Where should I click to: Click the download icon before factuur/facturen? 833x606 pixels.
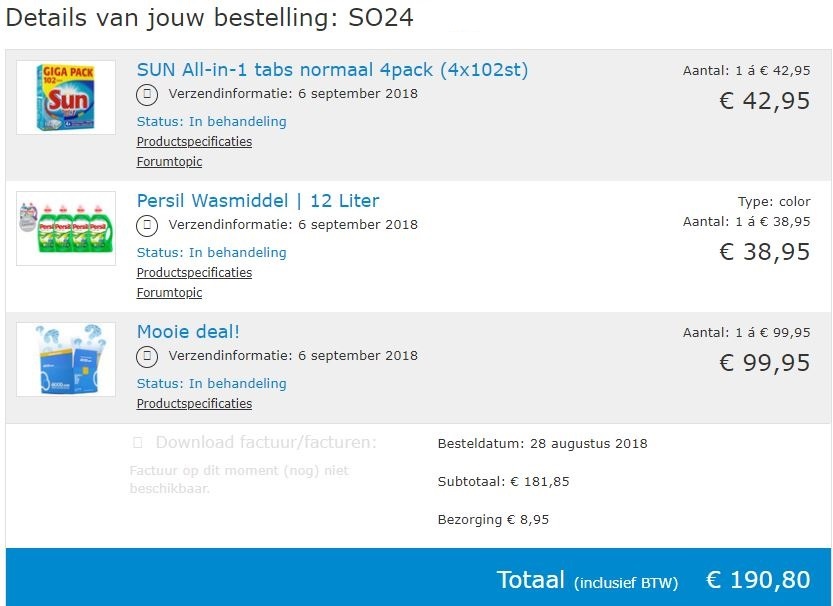click(x=138, y=443)
